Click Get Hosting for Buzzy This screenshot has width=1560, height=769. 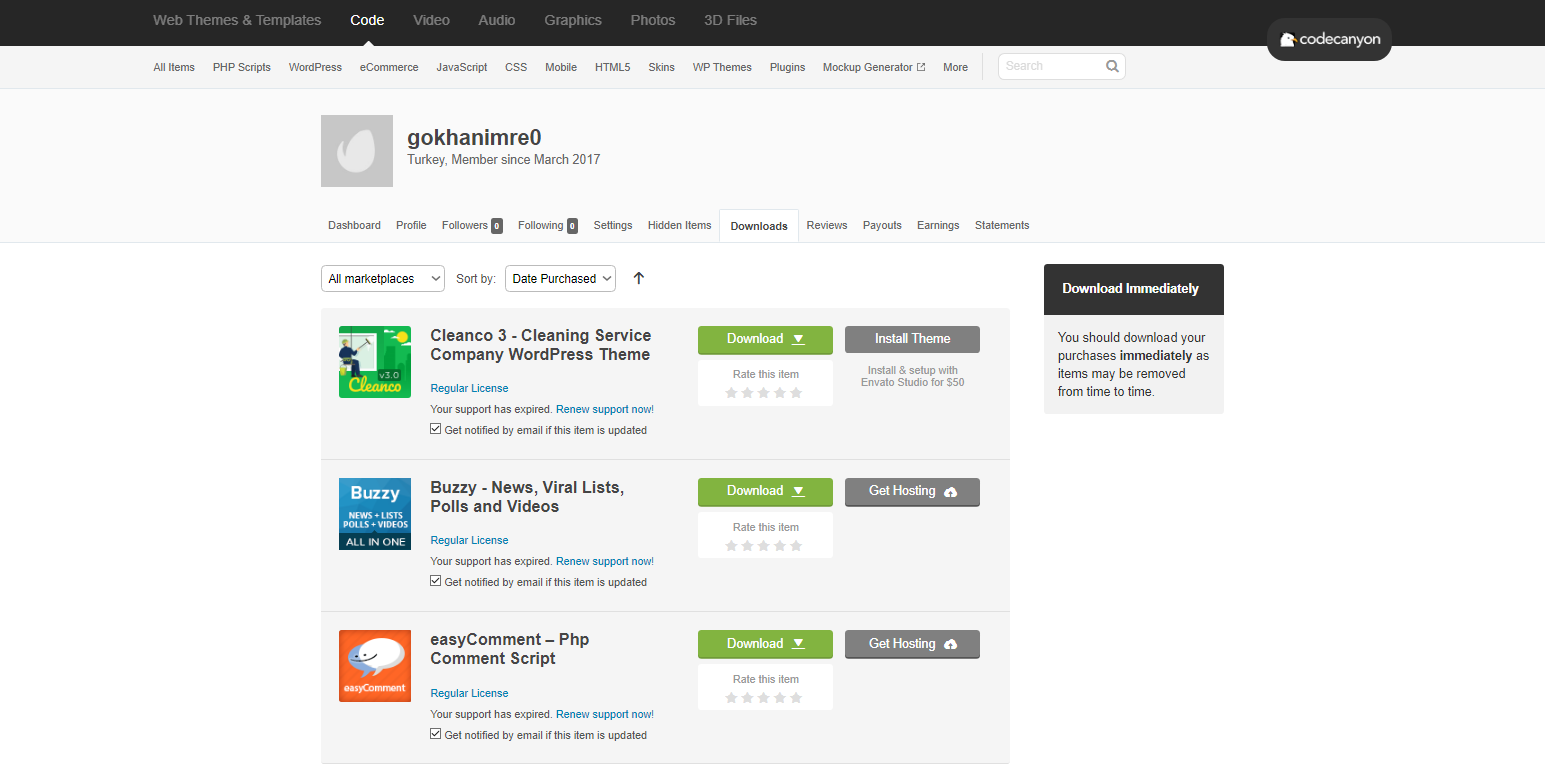(912, 491)
